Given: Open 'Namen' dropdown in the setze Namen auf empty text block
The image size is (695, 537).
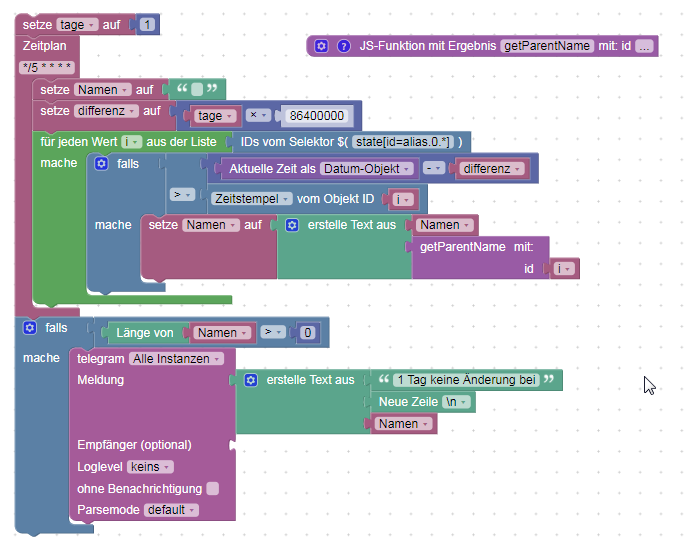Looking at the screenshot, I should pyautogui.click(x=102, y=90).
